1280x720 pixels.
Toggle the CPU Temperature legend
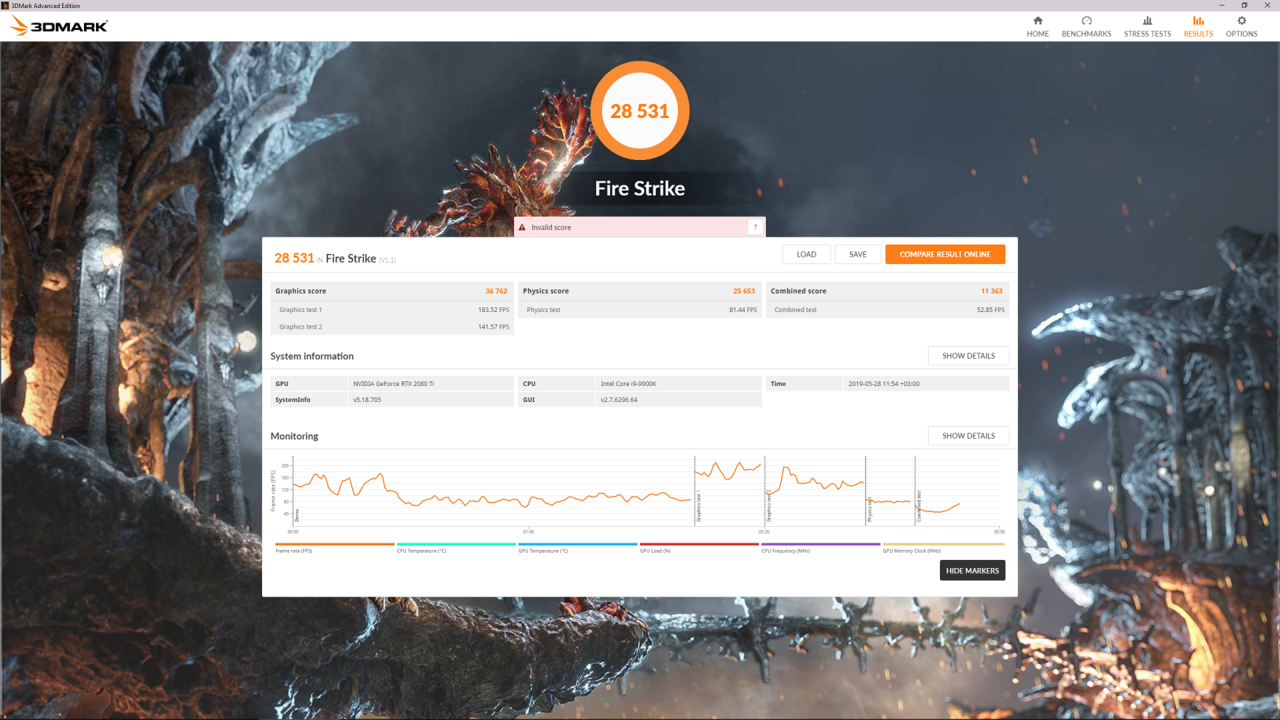click(x=456, y=548)
